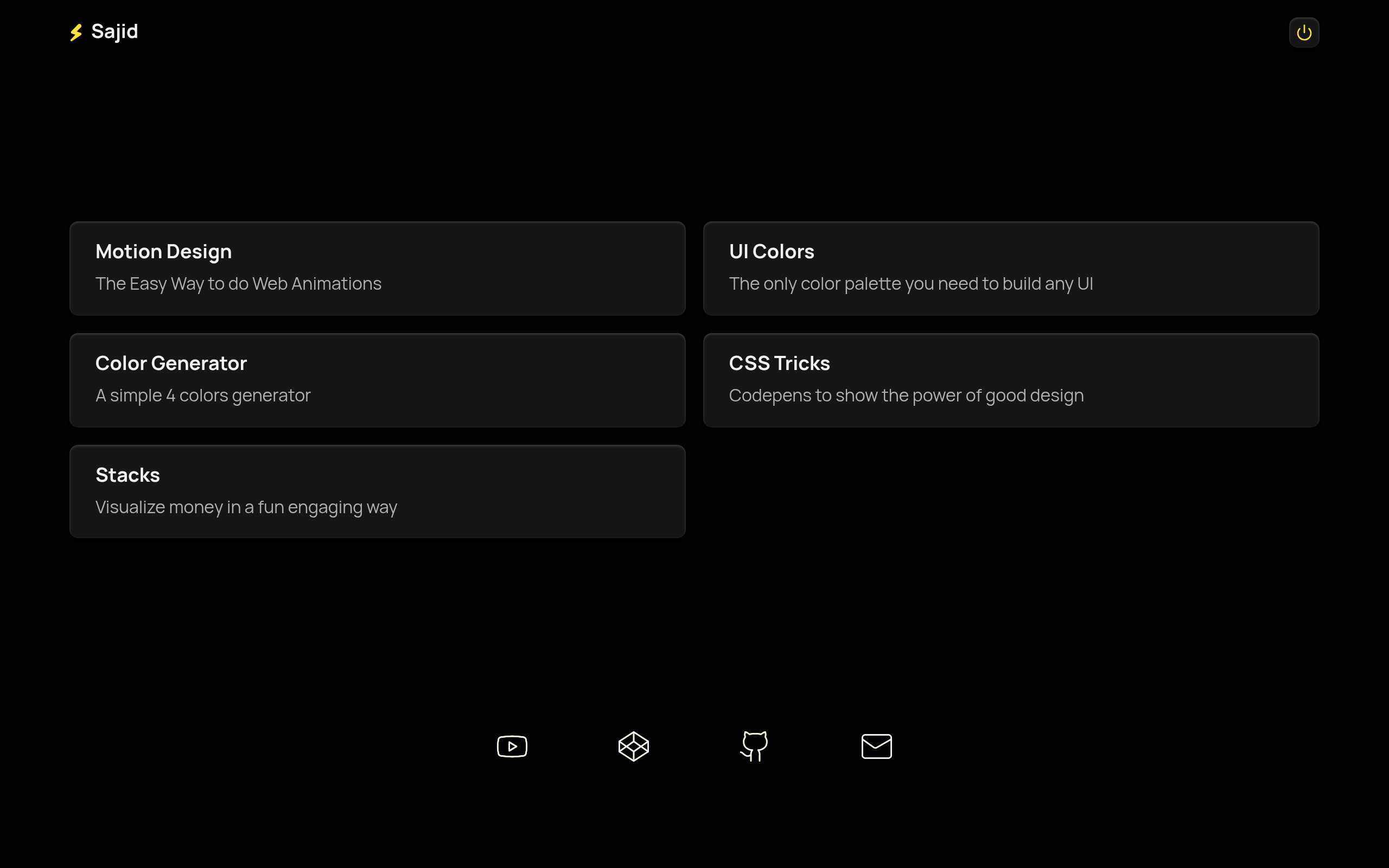This screenshot has width=1389, height=868.
Task: Toggle the power theme switch button
Action: (x=1303, y=33)
